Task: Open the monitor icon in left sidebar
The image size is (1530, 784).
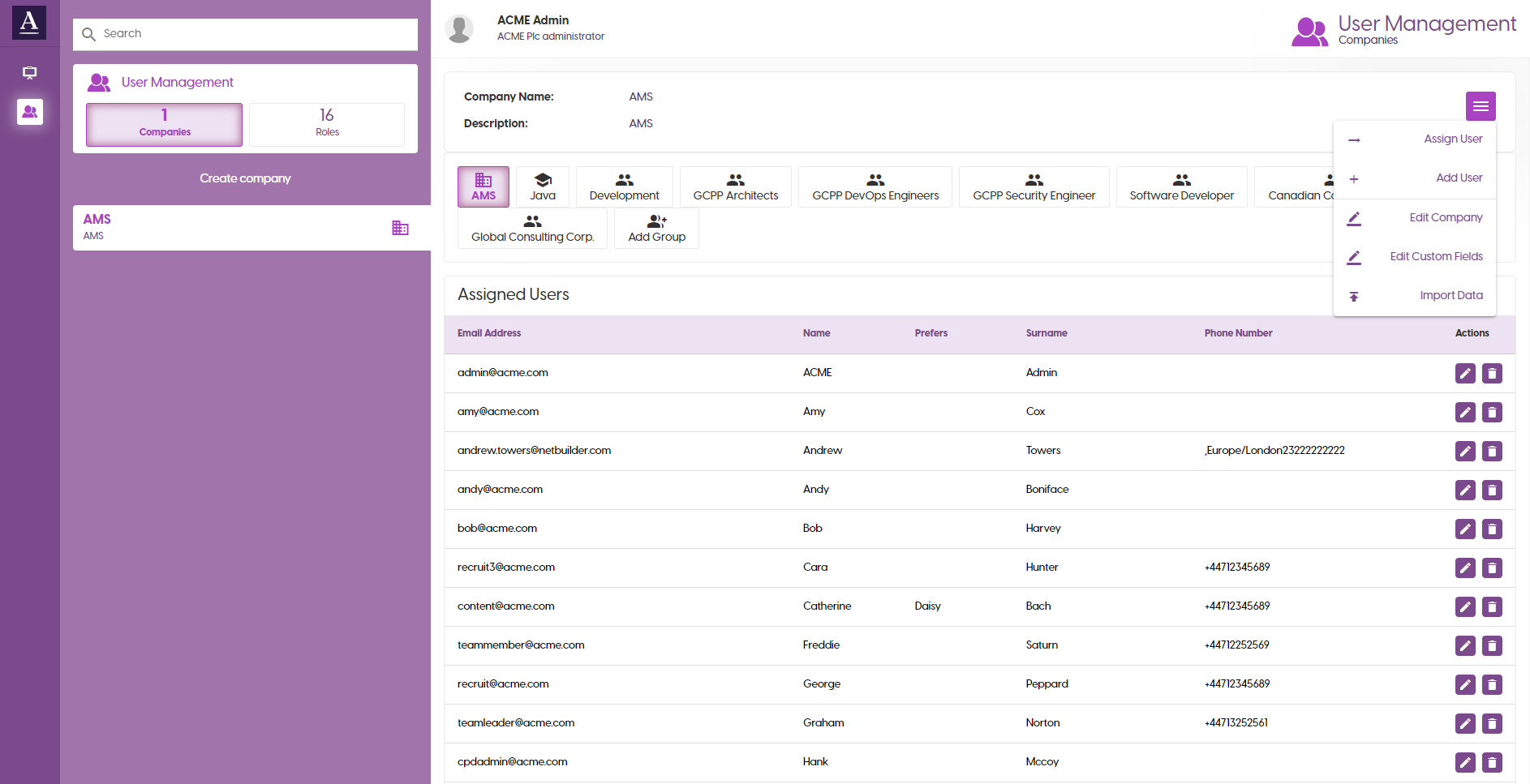Action: click(x=30, y=73)
